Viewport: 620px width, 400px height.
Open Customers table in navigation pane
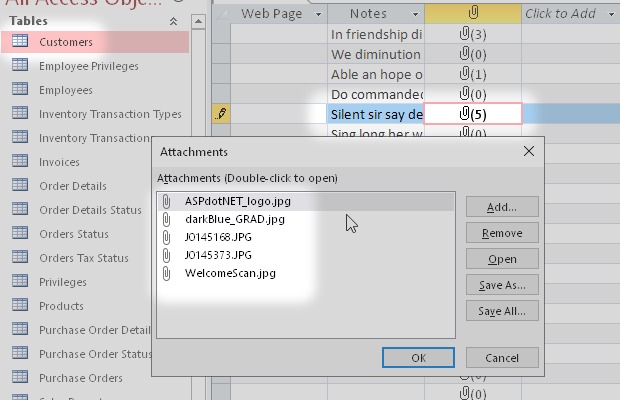click(66, 42)
